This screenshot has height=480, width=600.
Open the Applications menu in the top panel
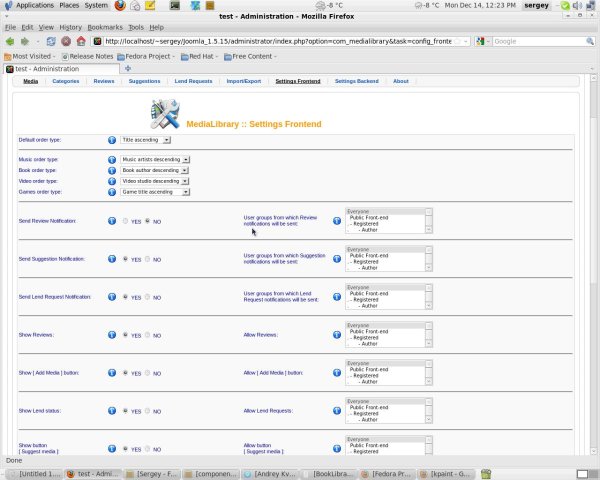(x=35, y=5)
